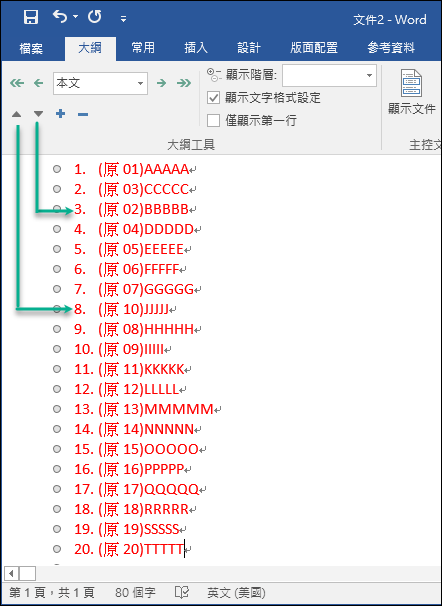442x606 pixels.
Task: Select outline bullet for AAAAA line
Action: coord(57,169)
